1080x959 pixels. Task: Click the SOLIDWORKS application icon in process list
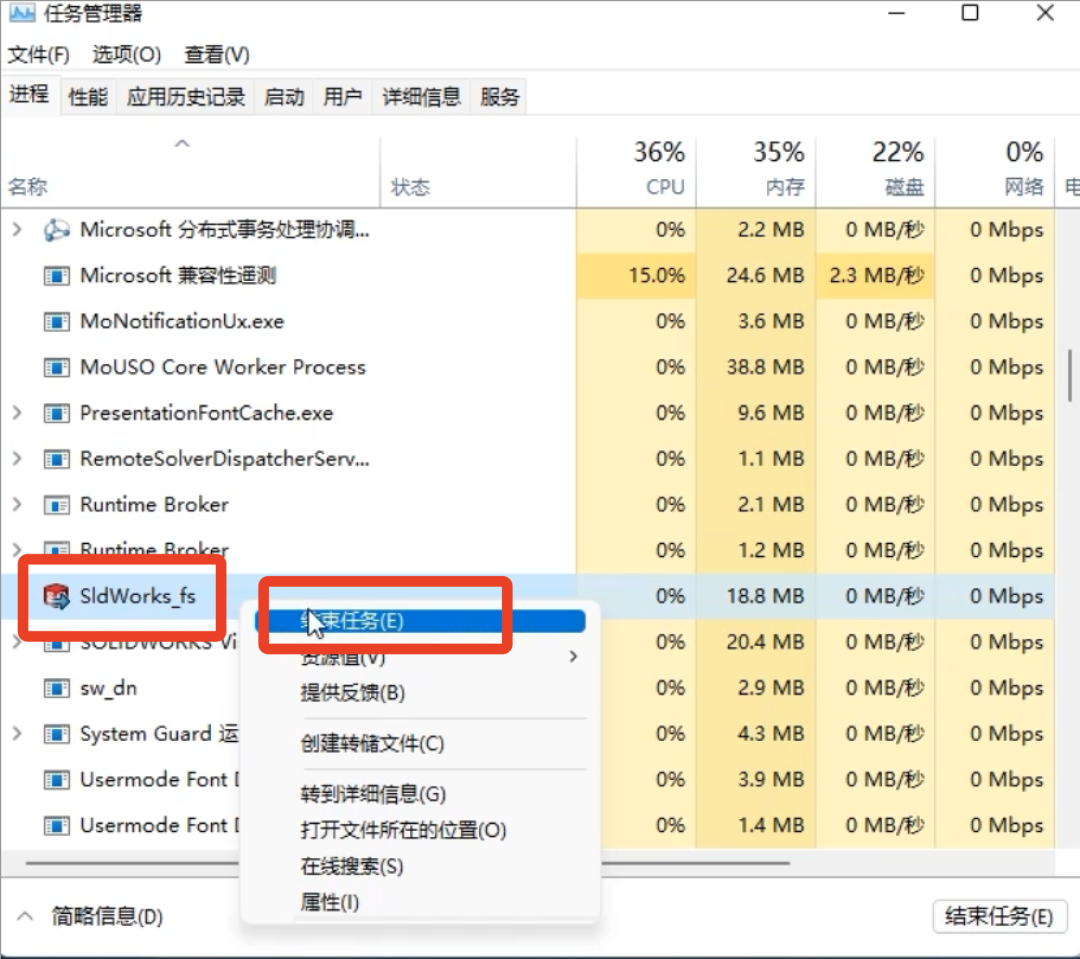[58, 642]
